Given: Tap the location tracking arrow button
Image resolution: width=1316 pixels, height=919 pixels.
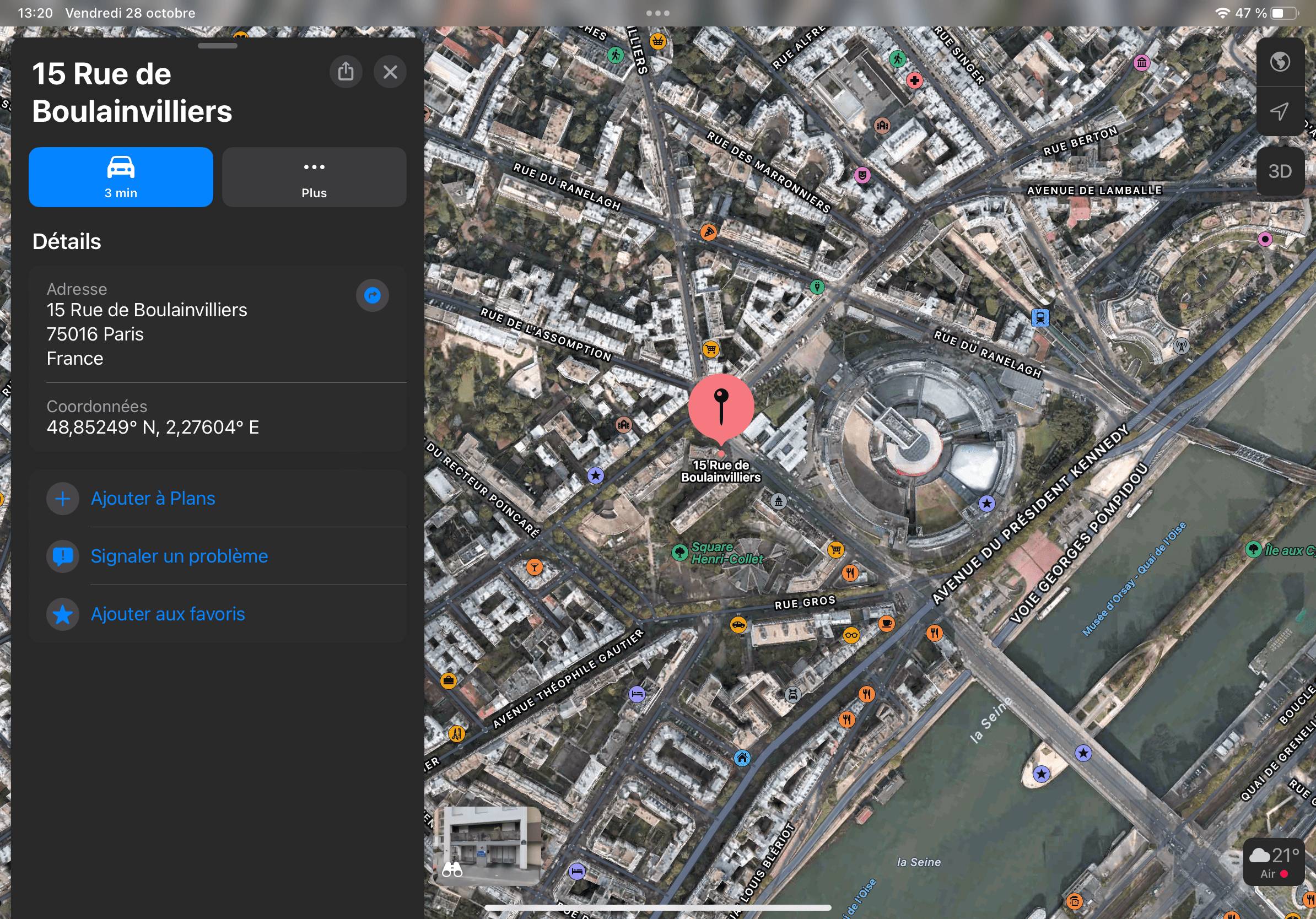Looking at the screenshot, I should click(x=1280, y=111).
